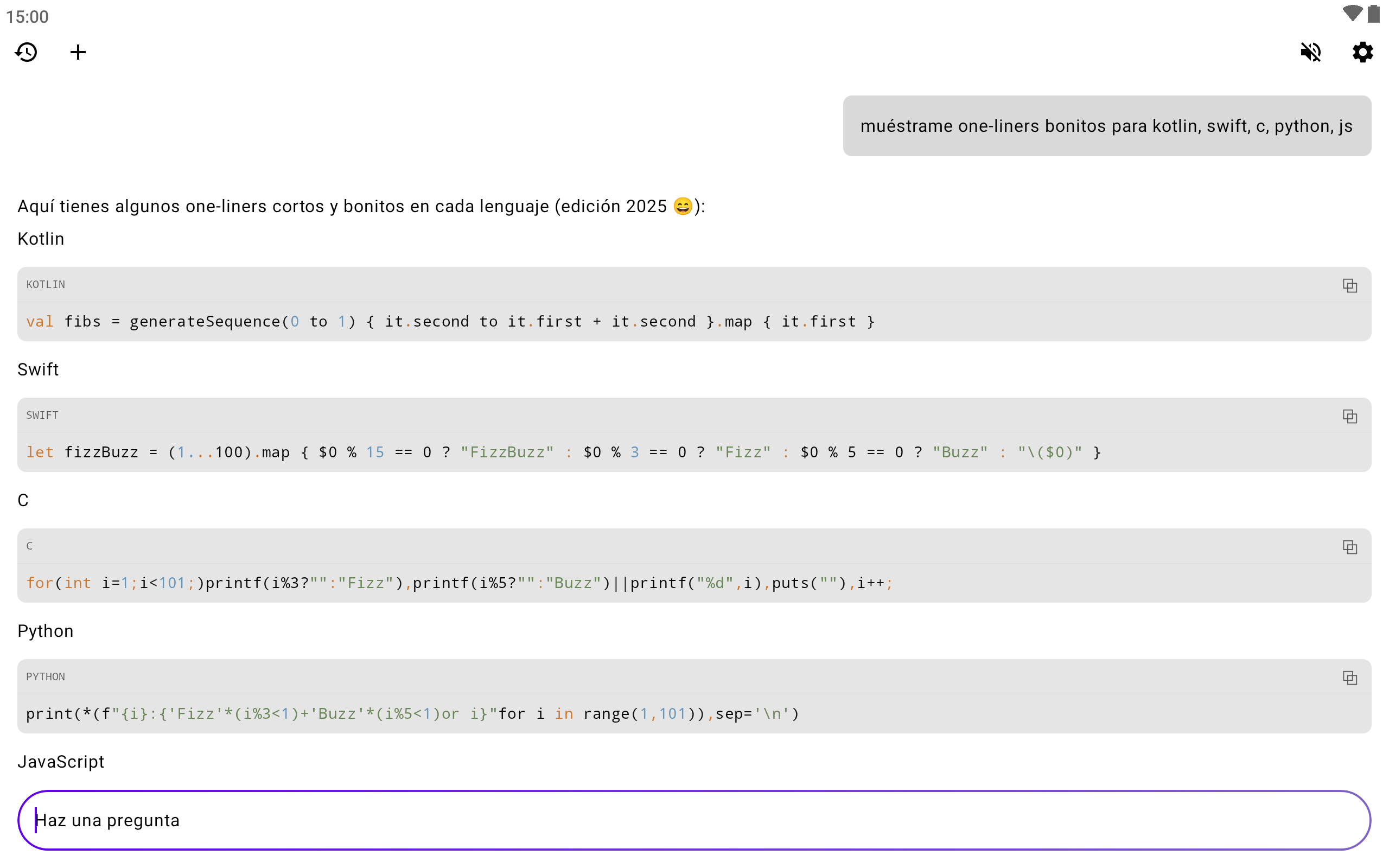The height and width of the screenshot is (868, 1389).
Task: Toggle the muted speaker icon
Action: pyautogui.click(x=1310, y=52)
